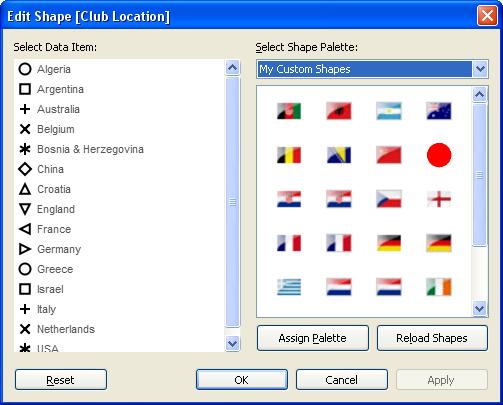Select the red circle shape

coord(439,155)
